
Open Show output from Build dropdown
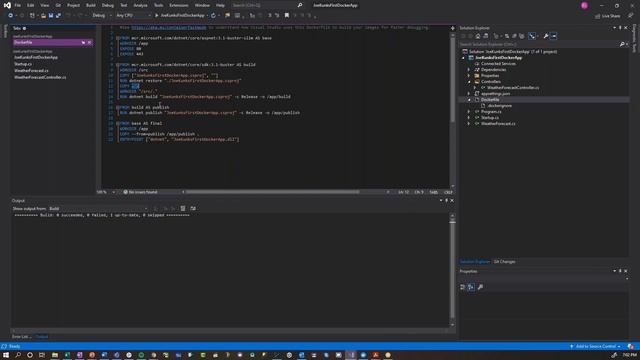98,209
